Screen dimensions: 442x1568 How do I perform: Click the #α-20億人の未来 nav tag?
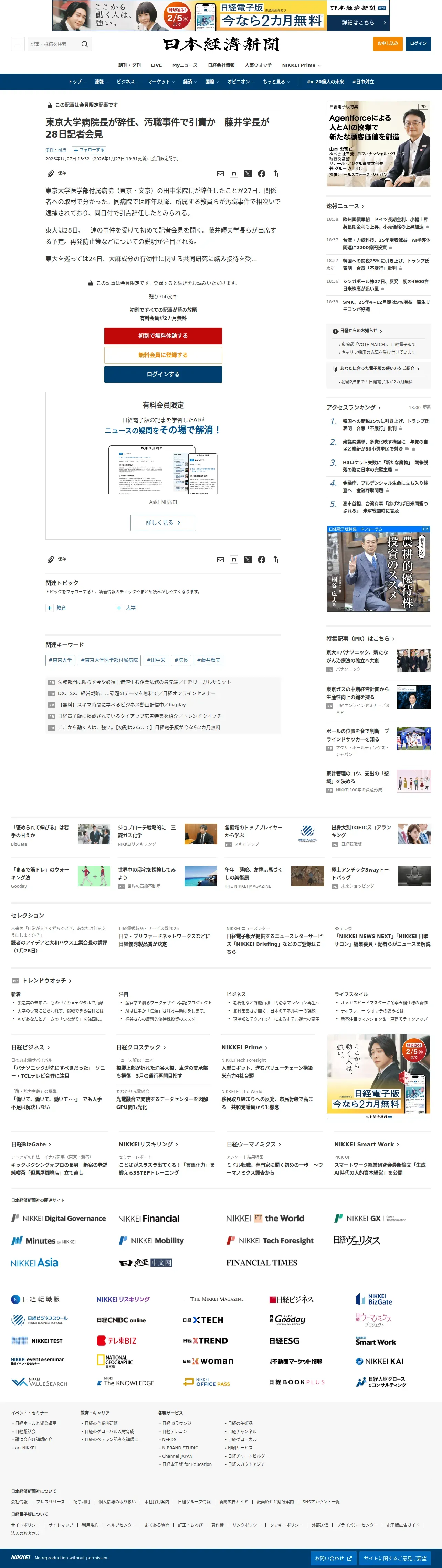coord(325,82)
